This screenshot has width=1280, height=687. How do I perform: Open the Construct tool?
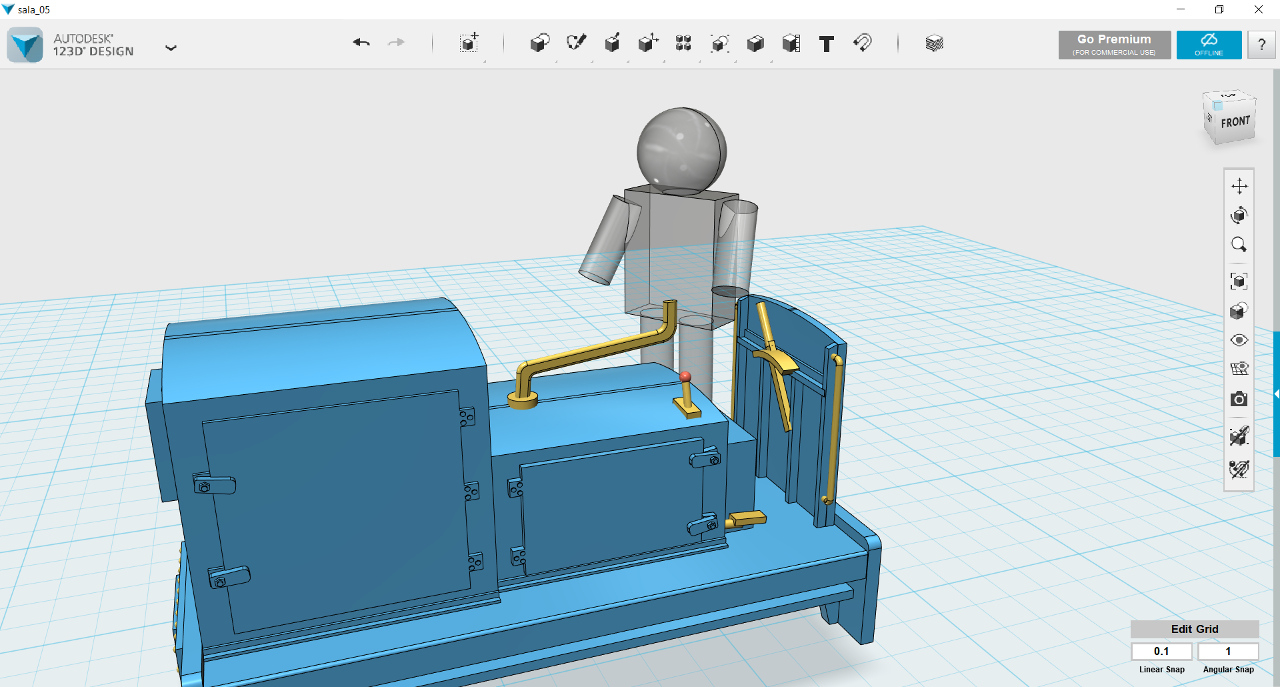point(612,43)
